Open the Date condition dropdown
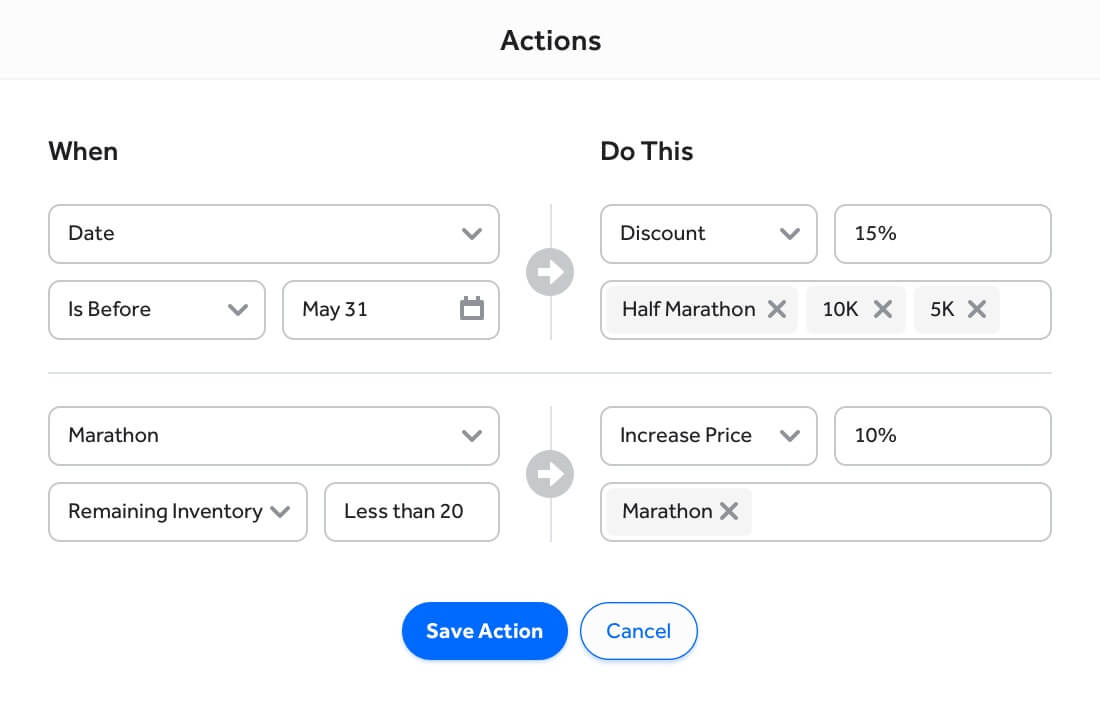The width and height of the screenshot is (1100, 708). [x=274, y=234]
